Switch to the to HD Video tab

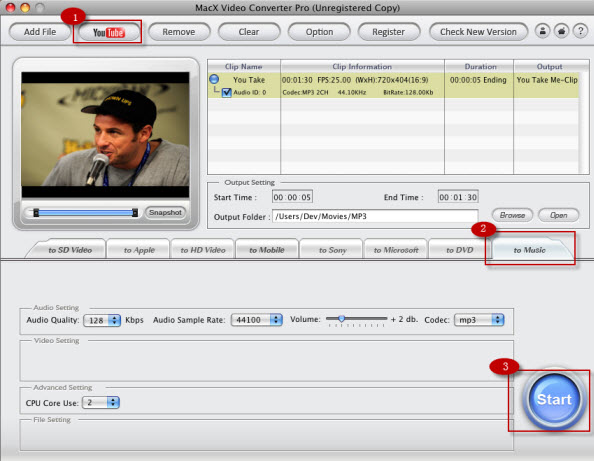pos(203,250)
